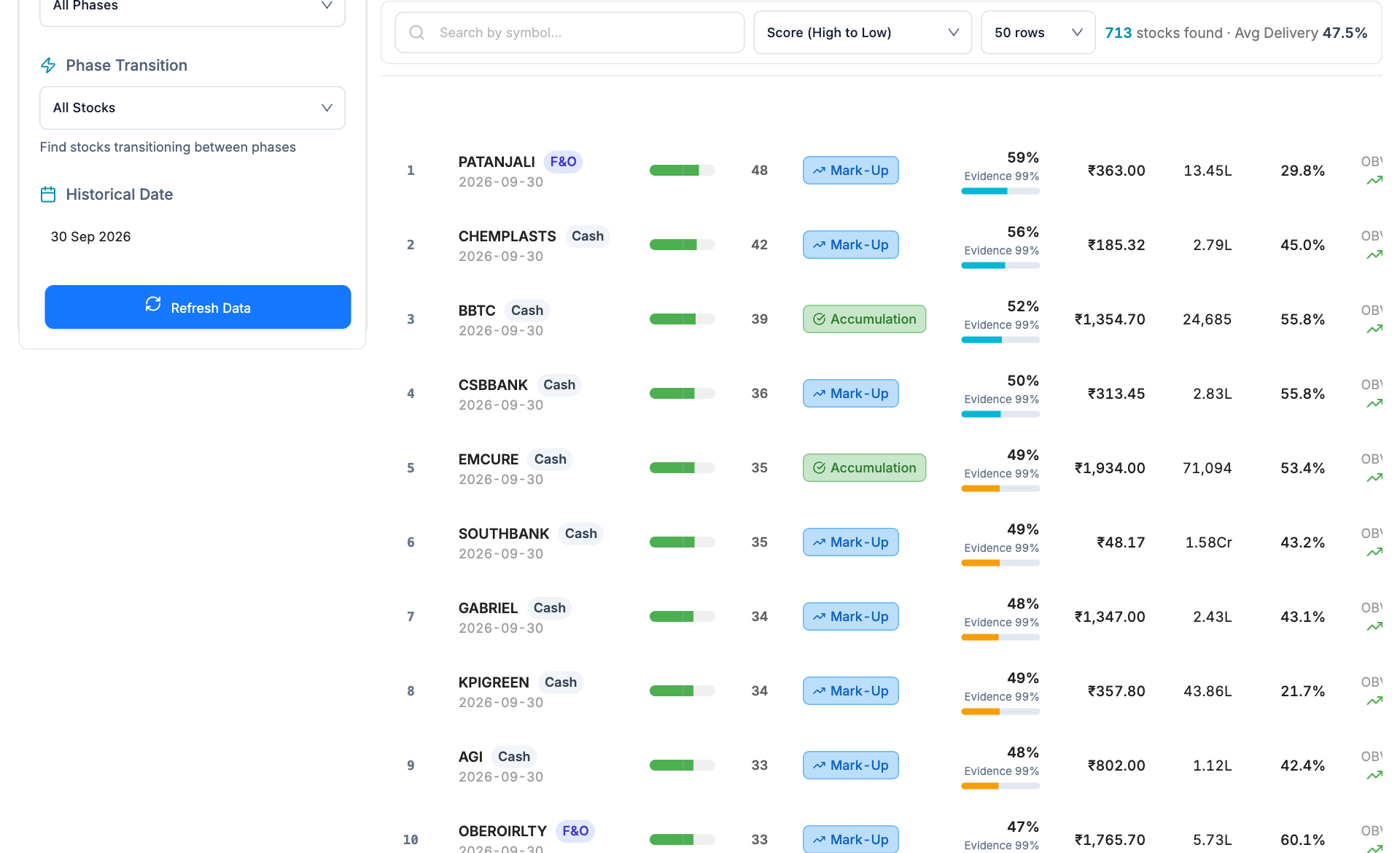The image size is (1400, 853).
Task: Click the search magnifier icon
Action: (x=417, y=33)
